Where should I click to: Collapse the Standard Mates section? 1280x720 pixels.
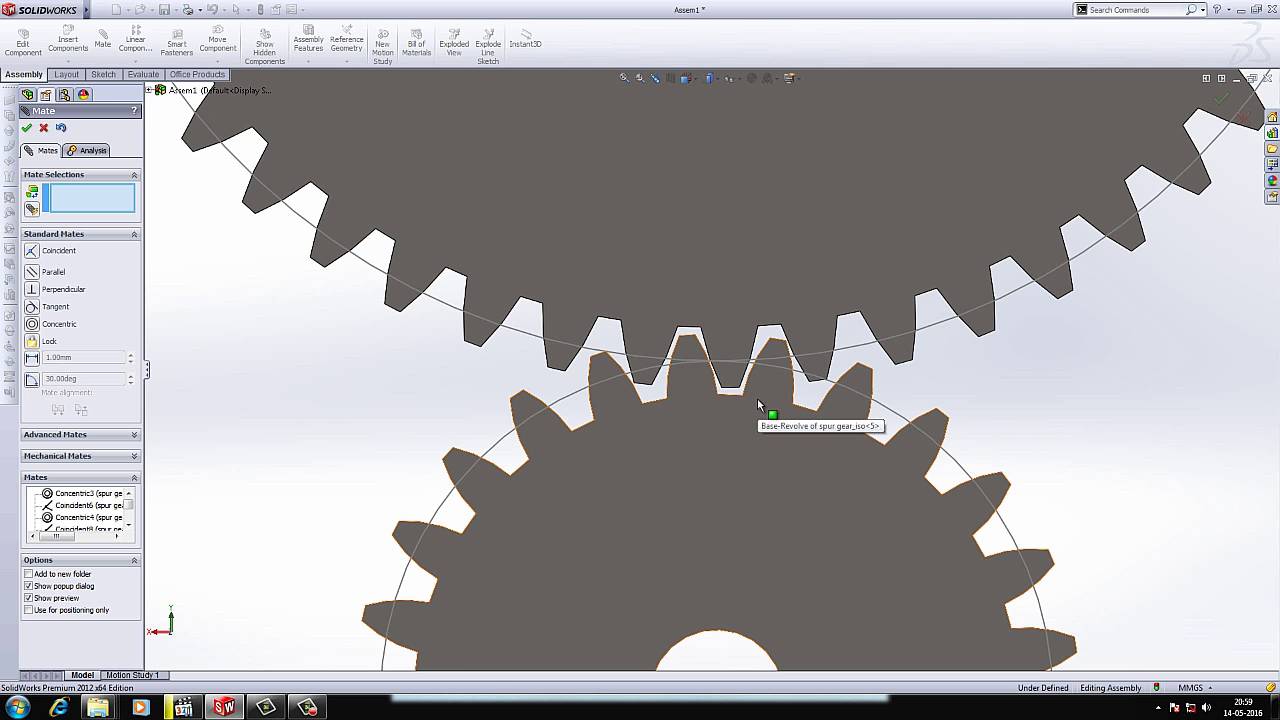134,234
